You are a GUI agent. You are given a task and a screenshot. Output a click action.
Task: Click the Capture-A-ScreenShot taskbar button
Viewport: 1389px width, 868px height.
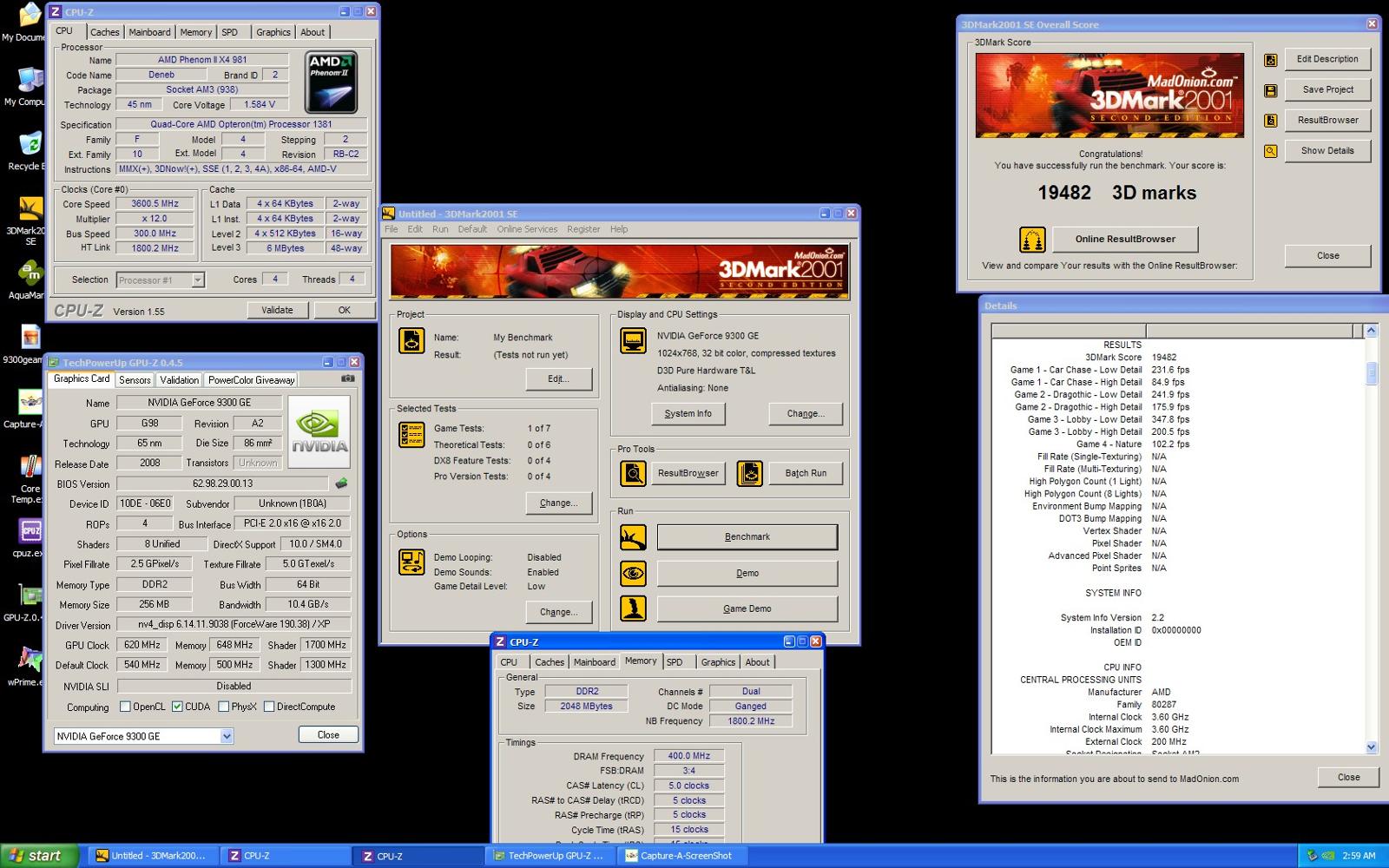point(682,856)
